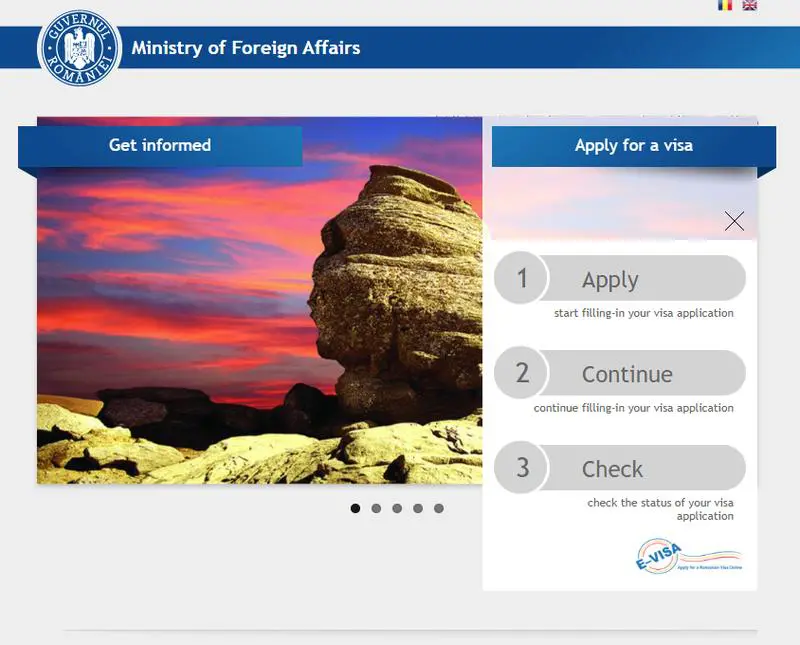The height and width of the screenshot is (645, 800).
Task: Select the first carousel slide dot
Action: 356,508
